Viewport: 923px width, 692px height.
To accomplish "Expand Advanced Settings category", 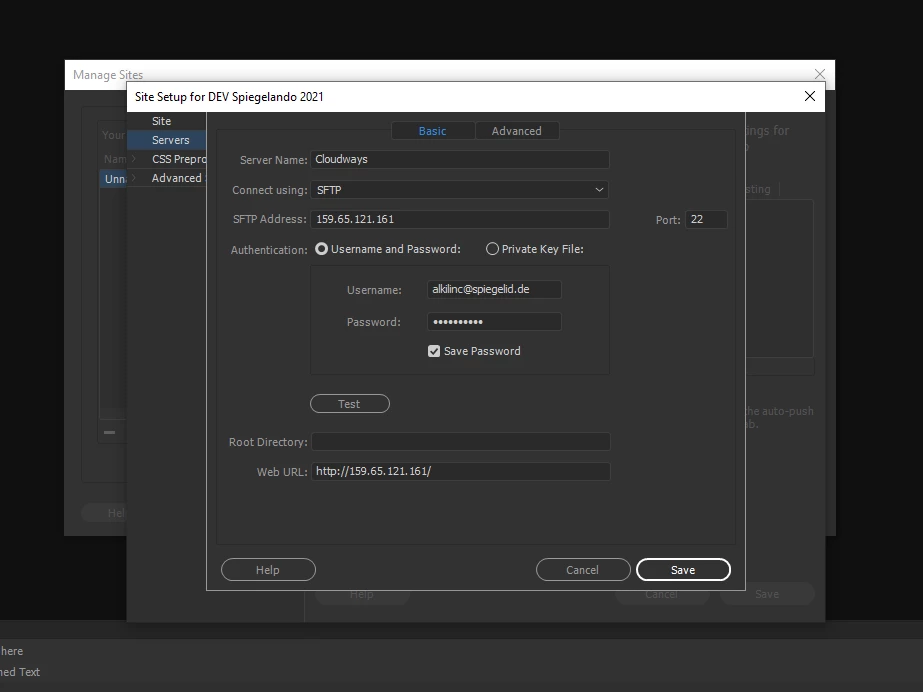I will point(134,178).
